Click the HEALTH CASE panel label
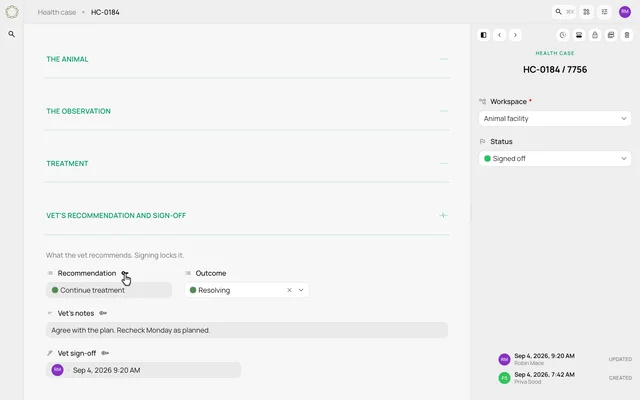The image size is (640, 400). [x=555, y=53]
